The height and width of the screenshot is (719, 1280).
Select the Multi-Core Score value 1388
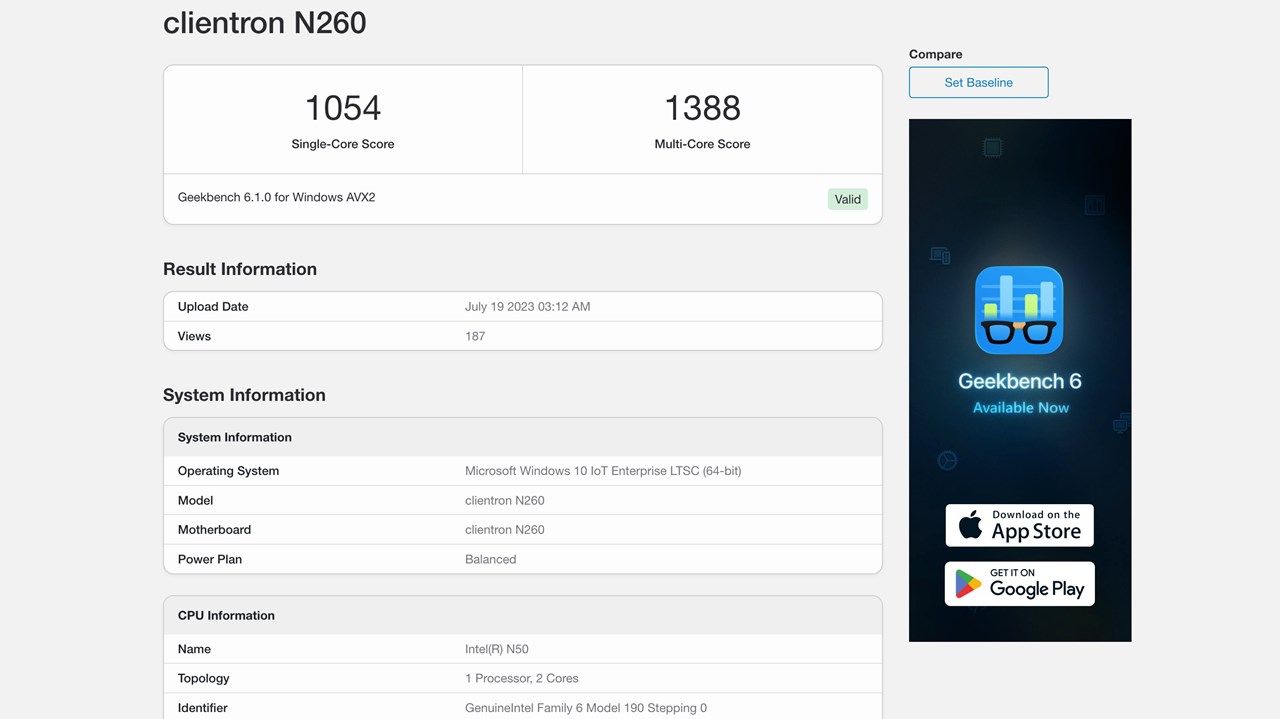click(x=702, y=108)
